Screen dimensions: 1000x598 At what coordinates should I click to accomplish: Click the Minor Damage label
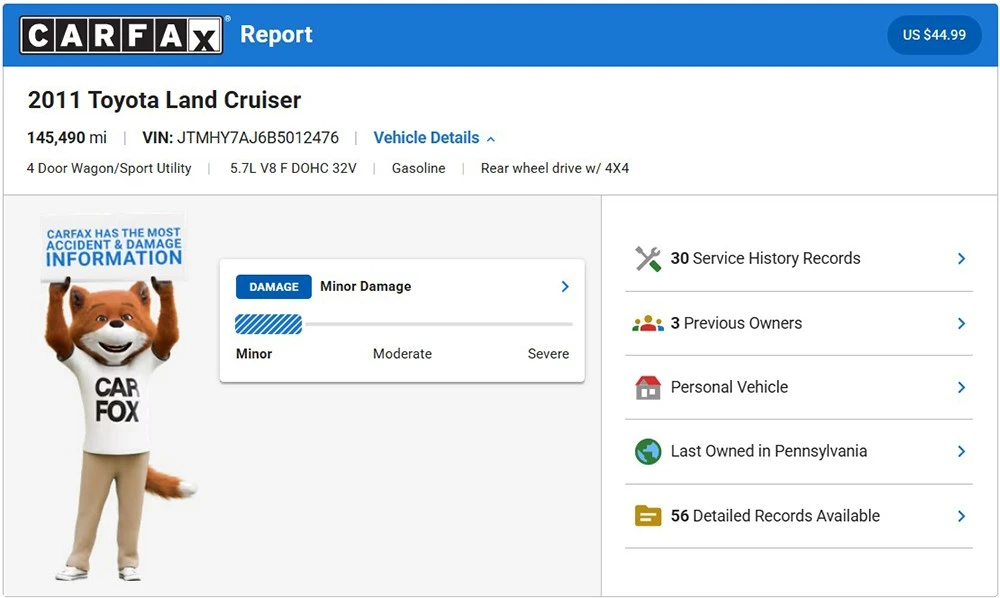pyautogui.click(x=365, y=287)
